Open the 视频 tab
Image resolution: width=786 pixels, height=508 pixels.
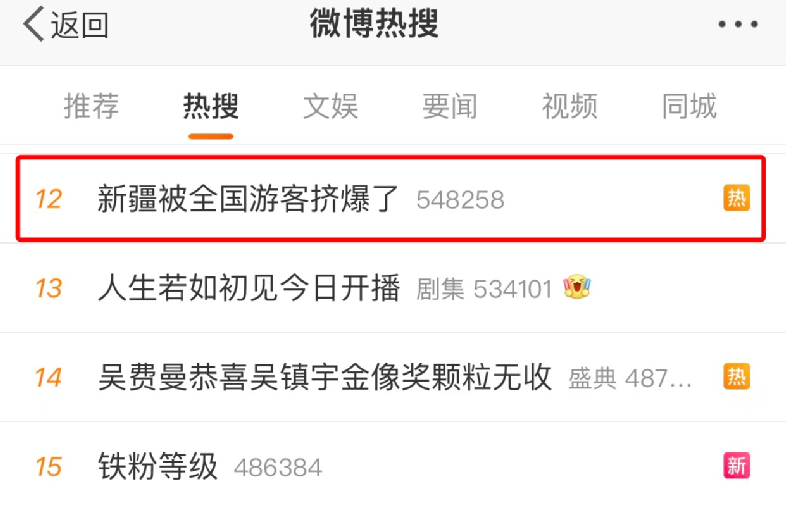[x=569, y=106]
